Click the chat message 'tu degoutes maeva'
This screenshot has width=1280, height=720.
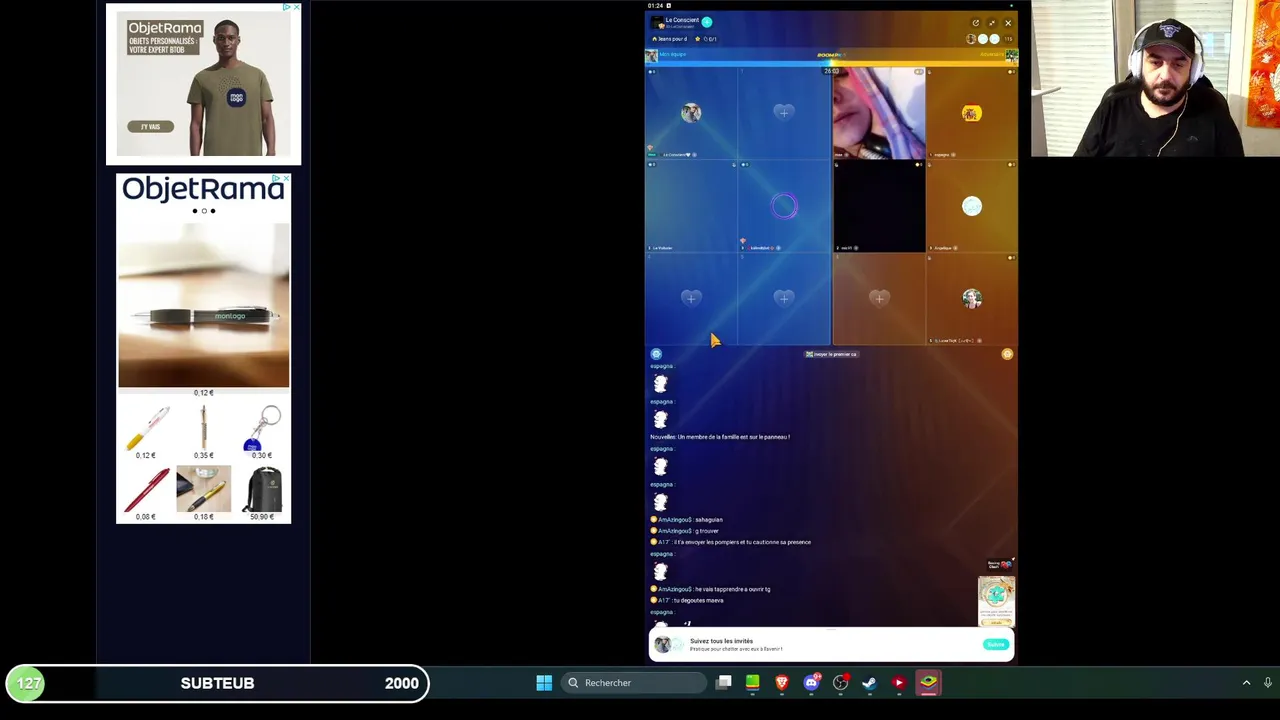pyautogui.click(x=687, y=600)
